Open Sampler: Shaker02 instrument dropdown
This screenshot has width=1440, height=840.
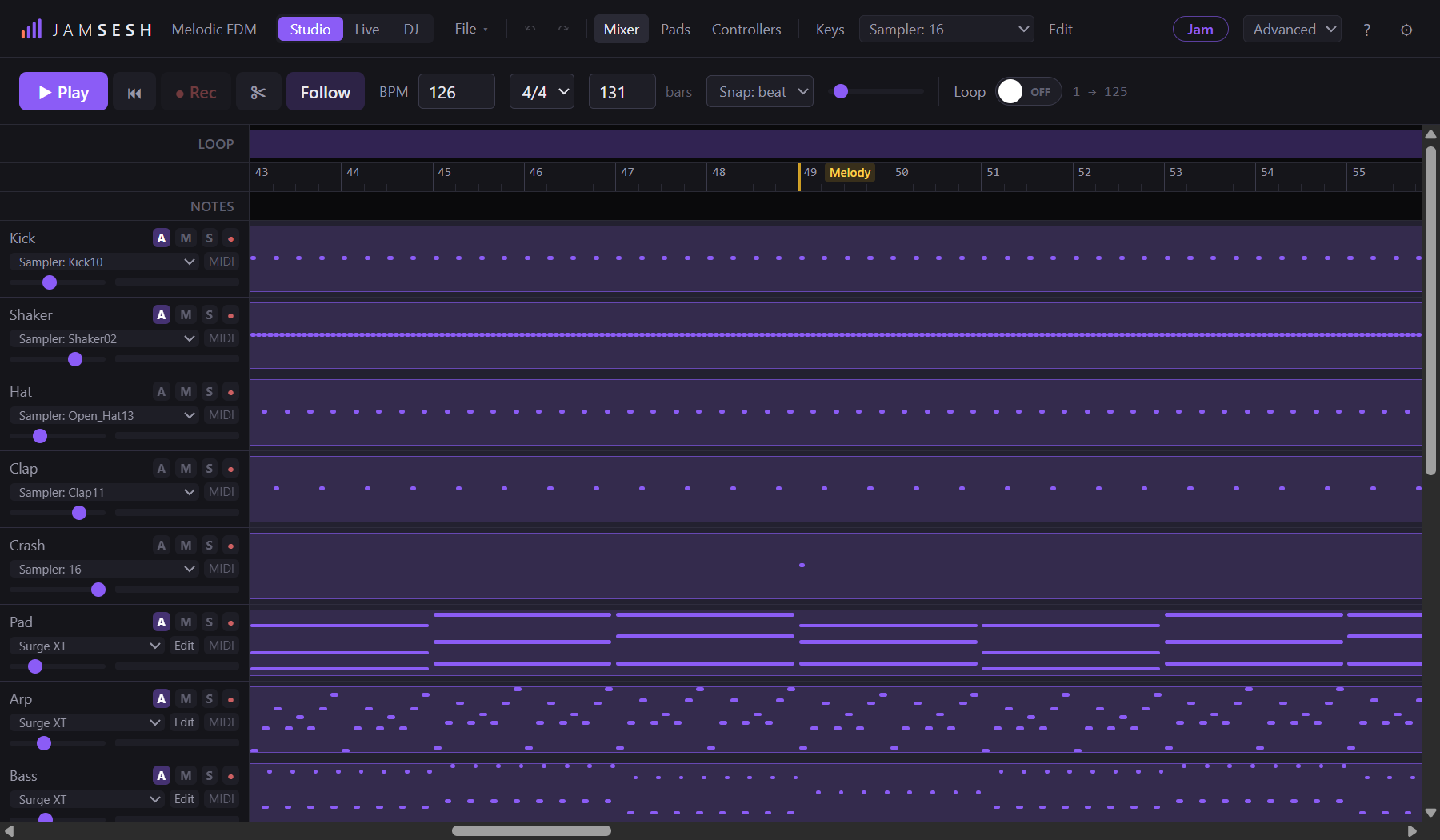(105, 339)
